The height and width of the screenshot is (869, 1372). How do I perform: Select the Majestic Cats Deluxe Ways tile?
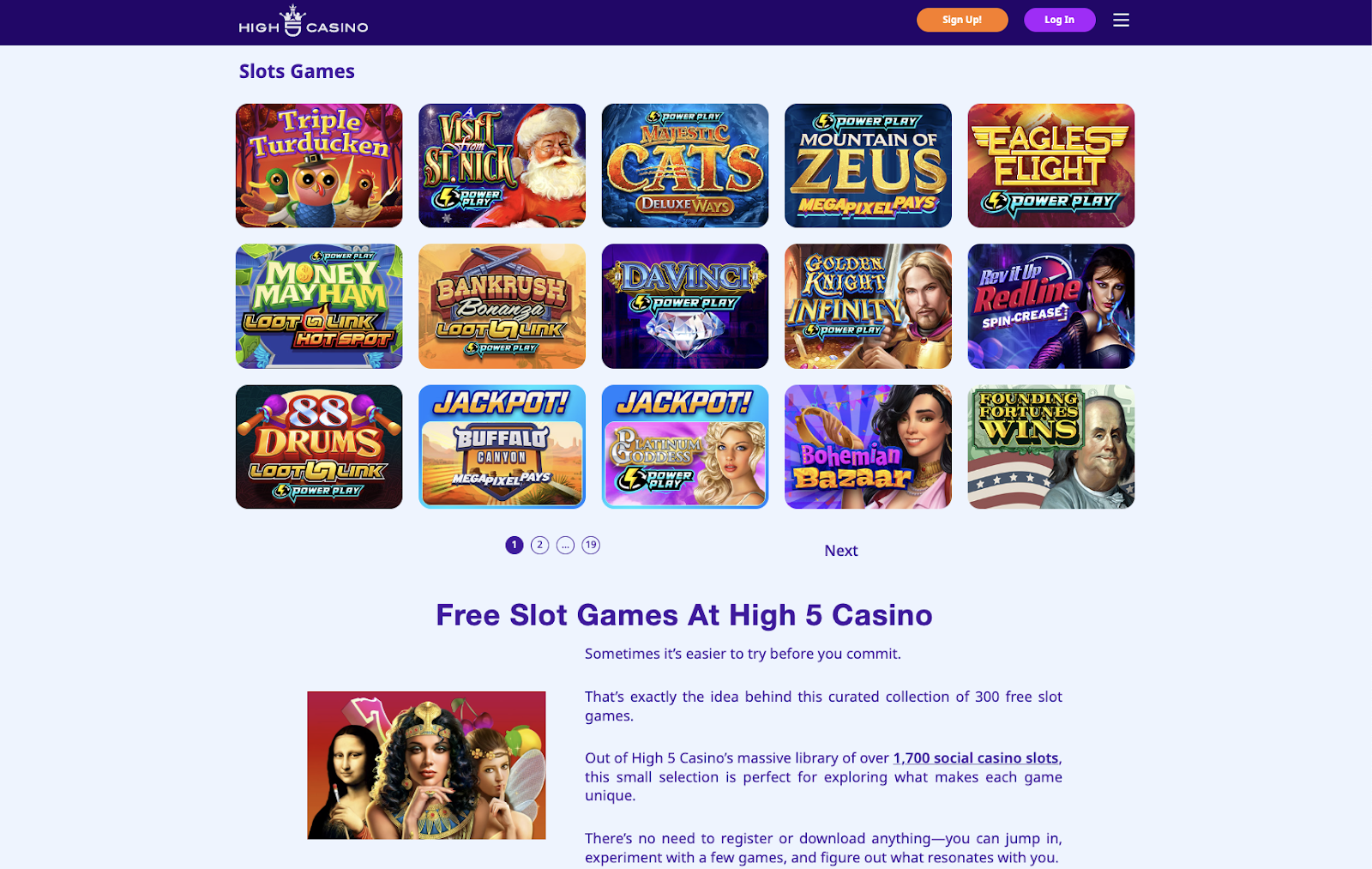[x=685, y=166]
